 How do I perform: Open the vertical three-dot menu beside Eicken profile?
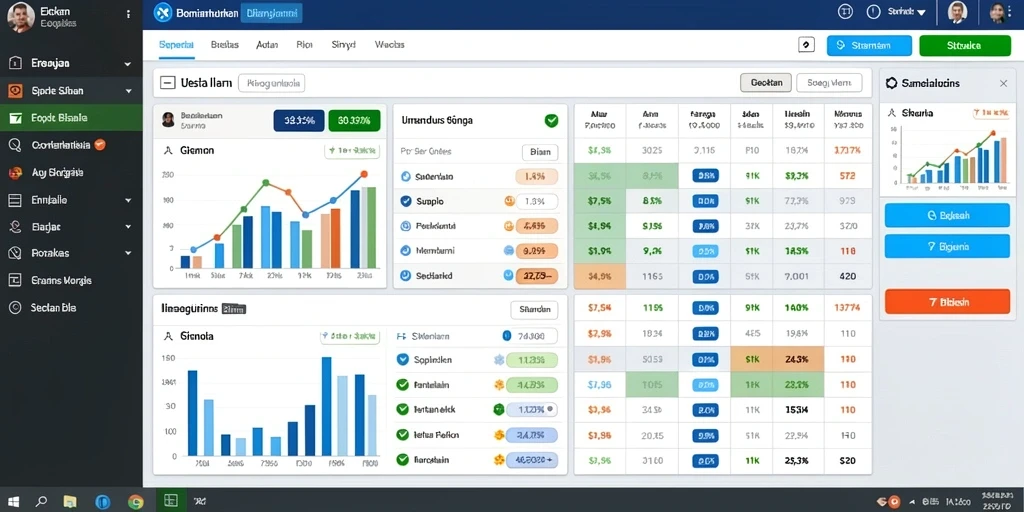tap(128, 14)
